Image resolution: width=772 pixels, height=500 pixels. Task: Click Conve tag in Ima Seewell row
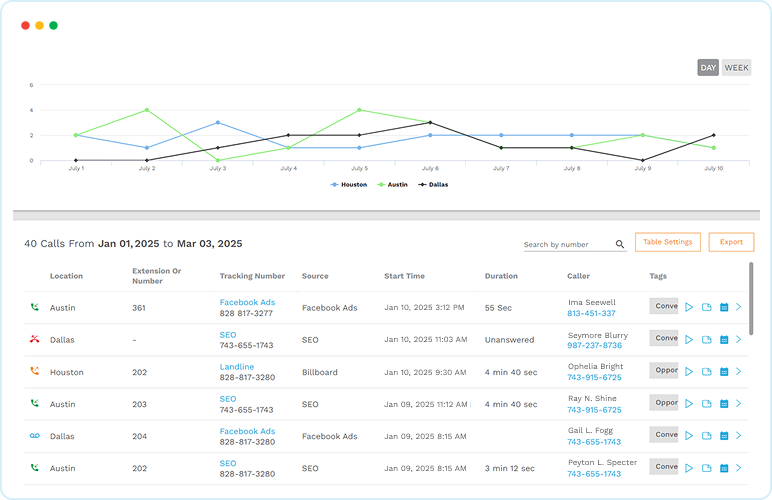(x=664, y=306)
